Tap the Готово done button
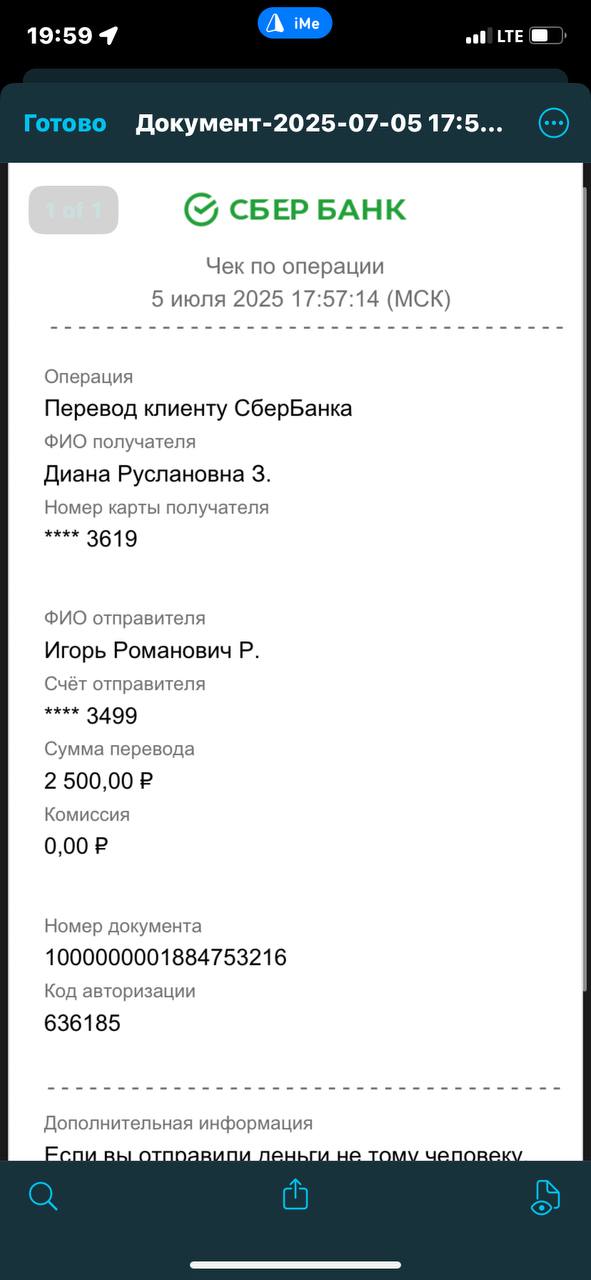Viewport: 591px width, 1280px height. (65, 124)
